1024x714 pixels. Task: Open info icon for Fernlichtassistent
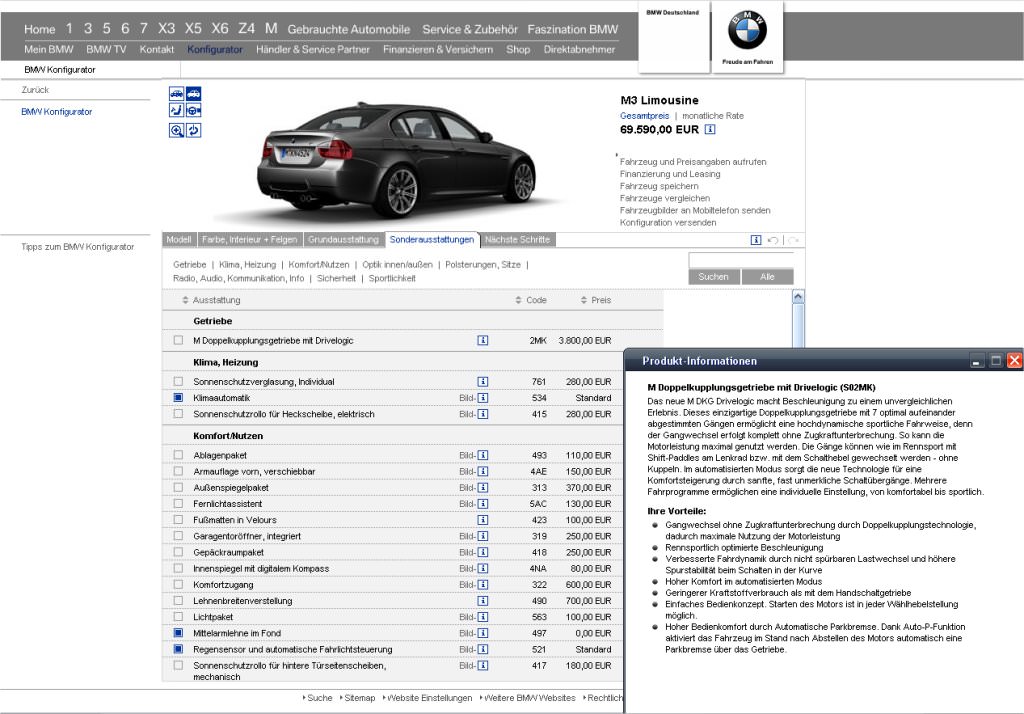483,504
